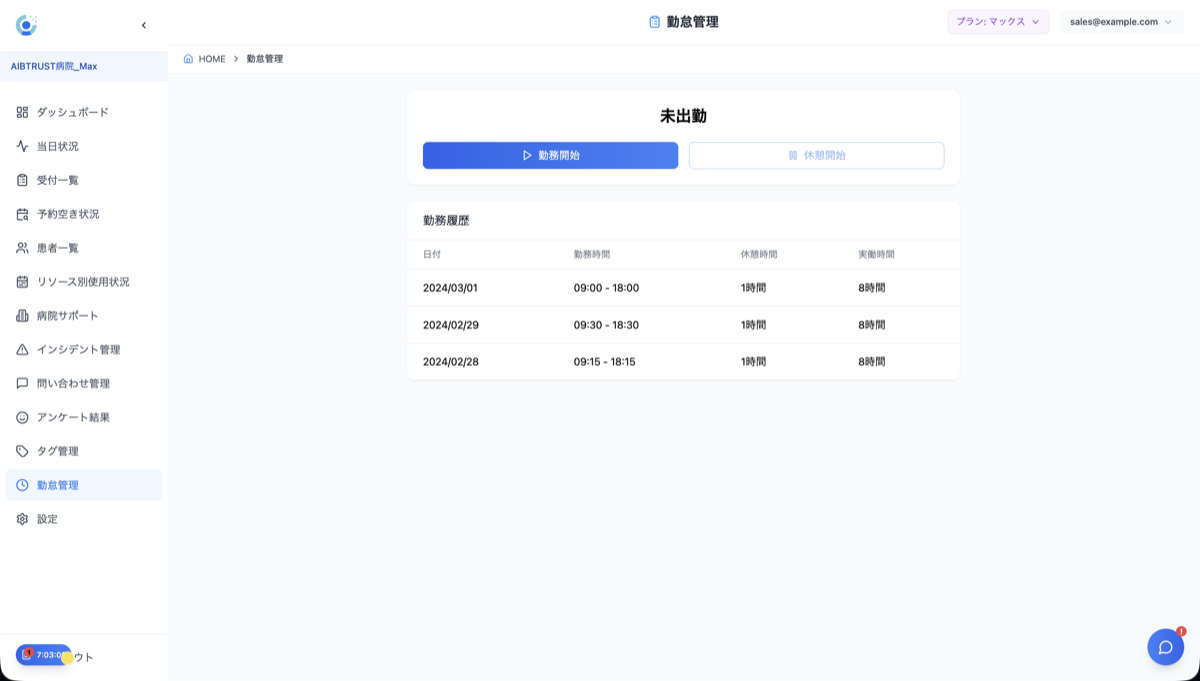The image size is (1200, 681).
Task: Open the chat bubble widget
Action: click(x=1165, y=647)
